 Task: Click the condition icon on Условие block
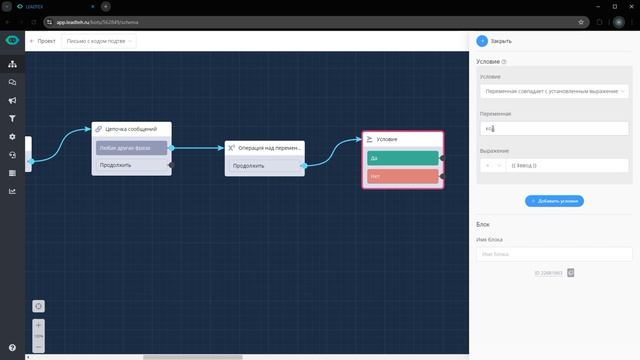[369, 139]
